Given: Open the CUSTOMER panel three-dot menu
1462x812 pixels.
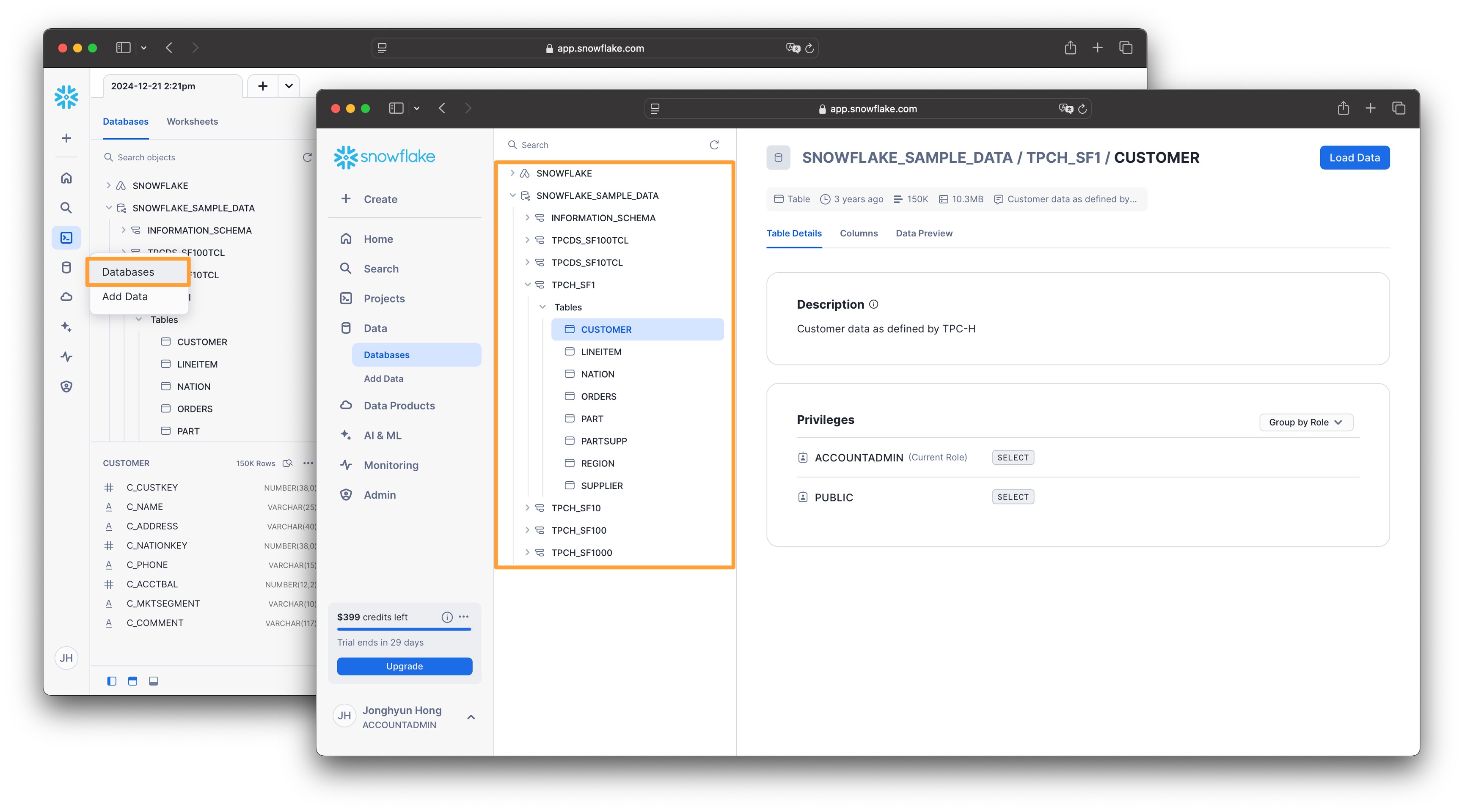Looking at the screenshot, I should (x=308, y=463).
